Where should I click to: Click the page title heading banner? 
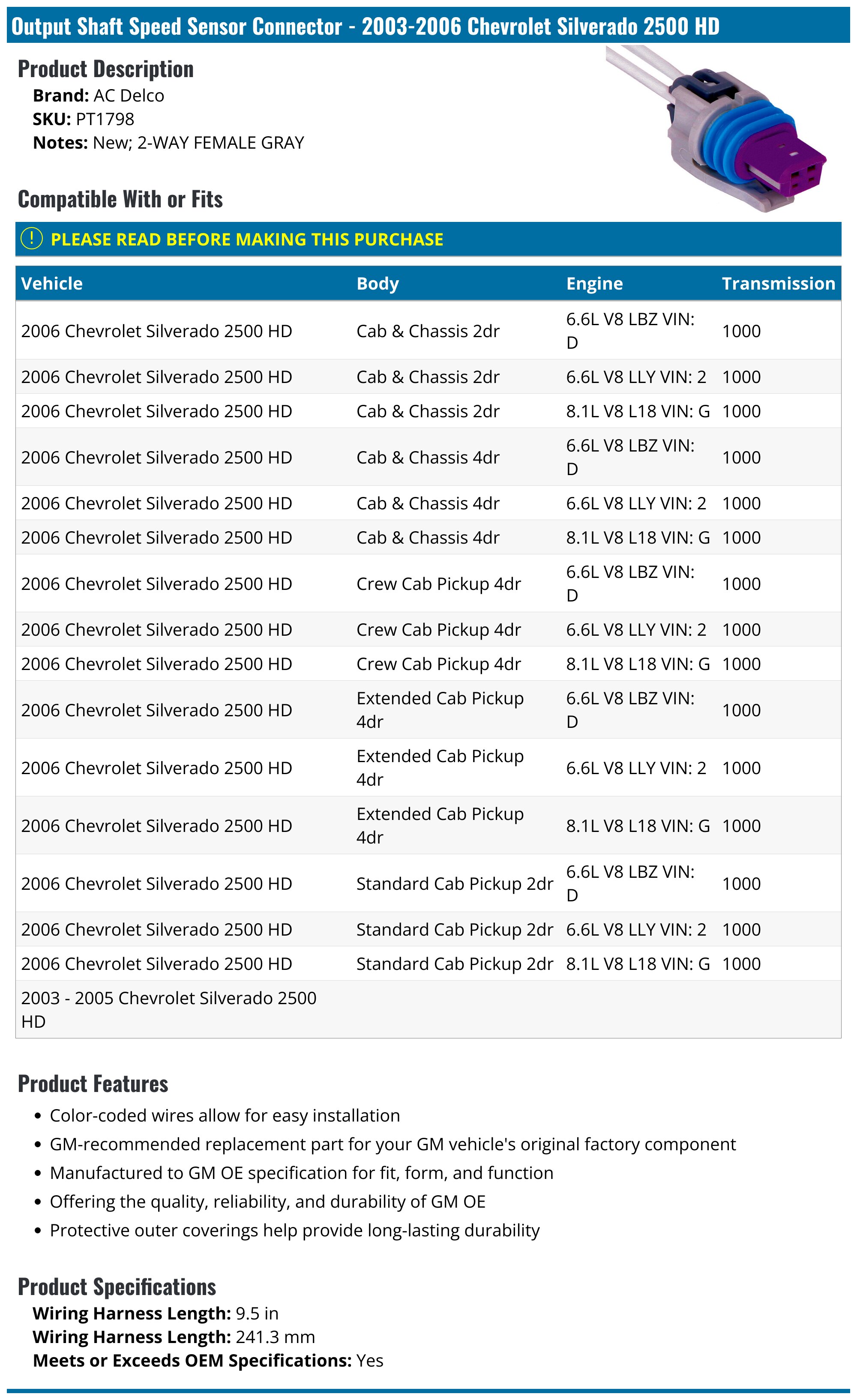click(x=428, y=26)
